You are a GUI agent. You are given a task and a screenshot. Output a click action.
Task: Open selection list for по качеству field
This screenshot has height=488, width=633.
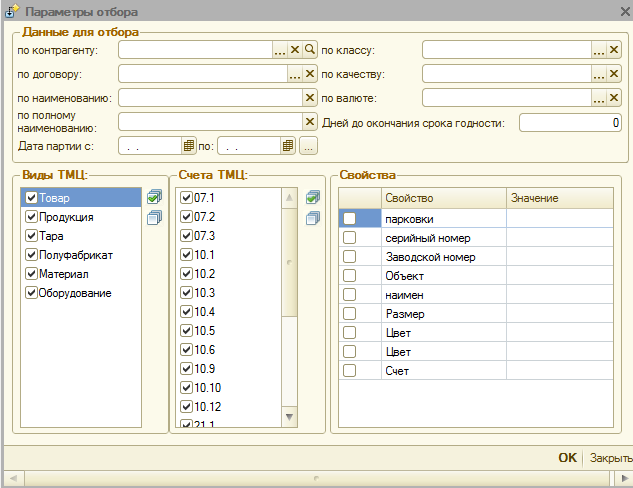tap(599, 74)
